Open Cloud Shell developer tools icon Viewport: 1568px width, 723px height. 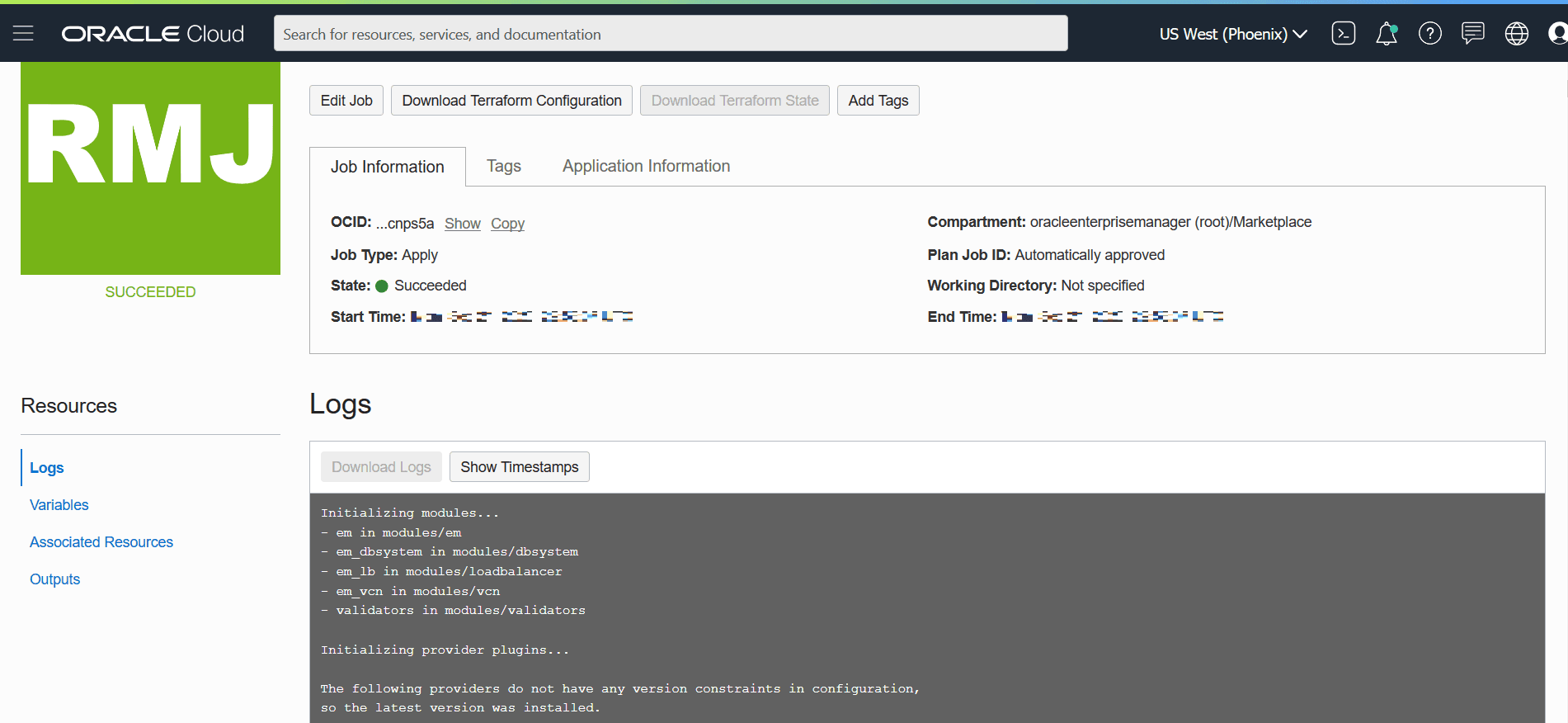[x=1343, y=34]
